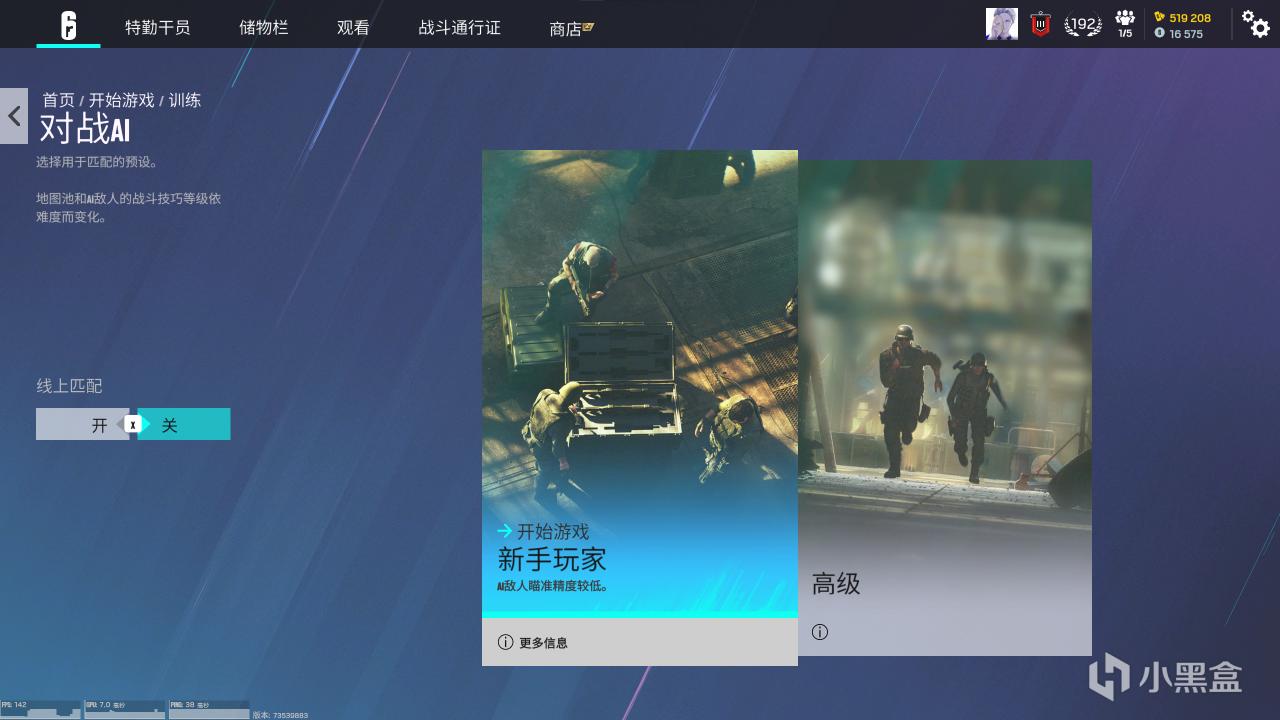Set online matchmaking to 关 off
Screen dimensions: 1280x720
[x=184, y=424]
